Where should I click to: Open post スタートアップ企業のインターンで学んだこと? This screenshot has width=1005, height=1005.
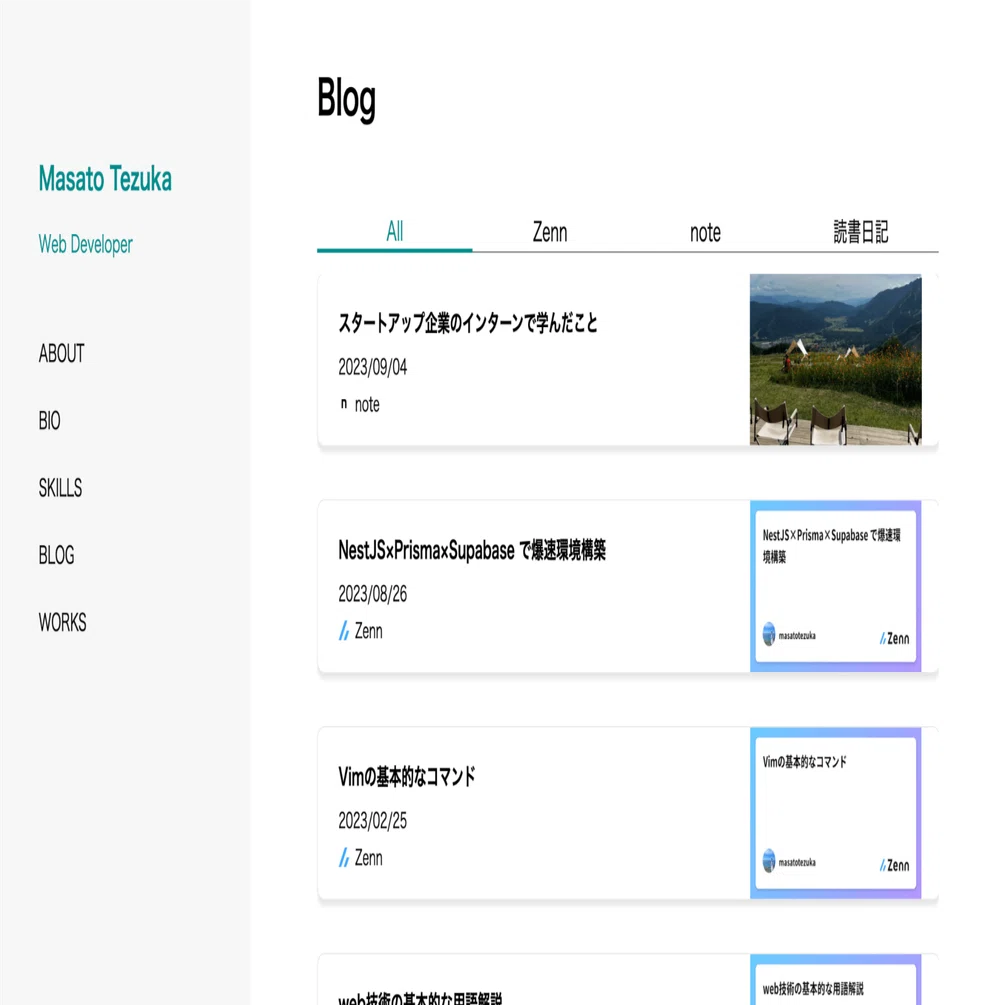[x=468, y=322]
